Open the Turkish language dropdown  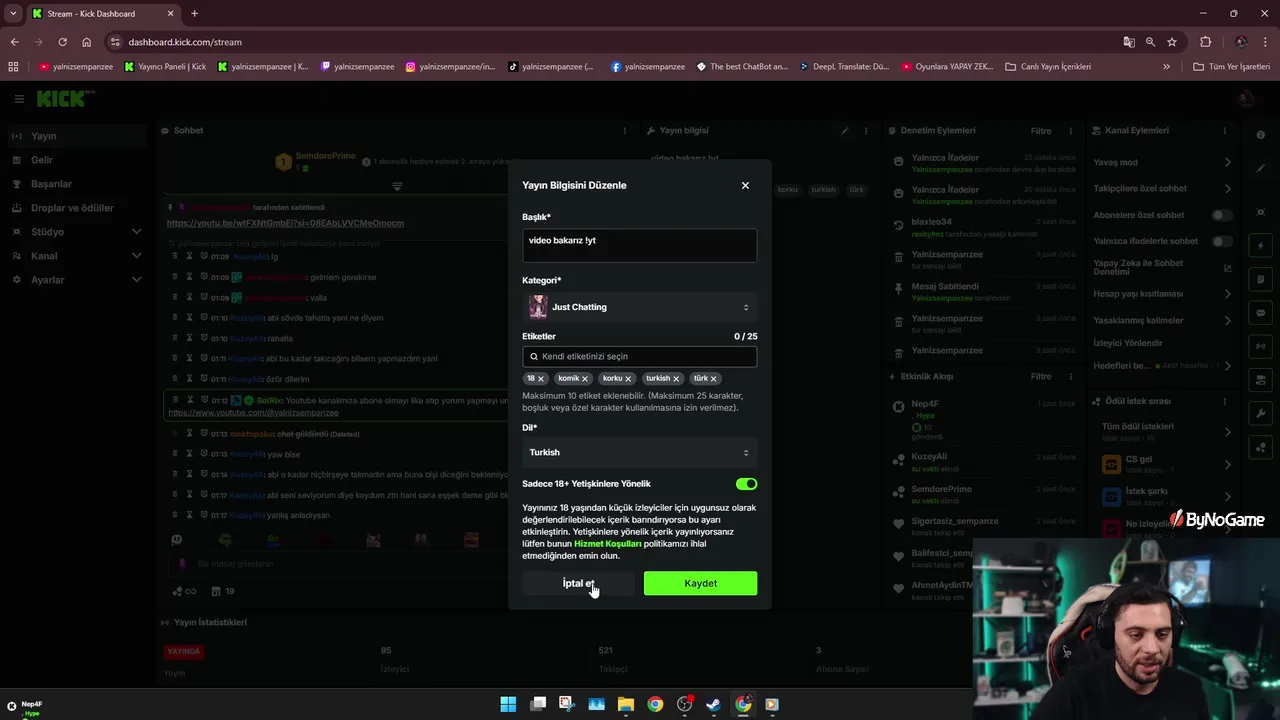coord(639,452)
